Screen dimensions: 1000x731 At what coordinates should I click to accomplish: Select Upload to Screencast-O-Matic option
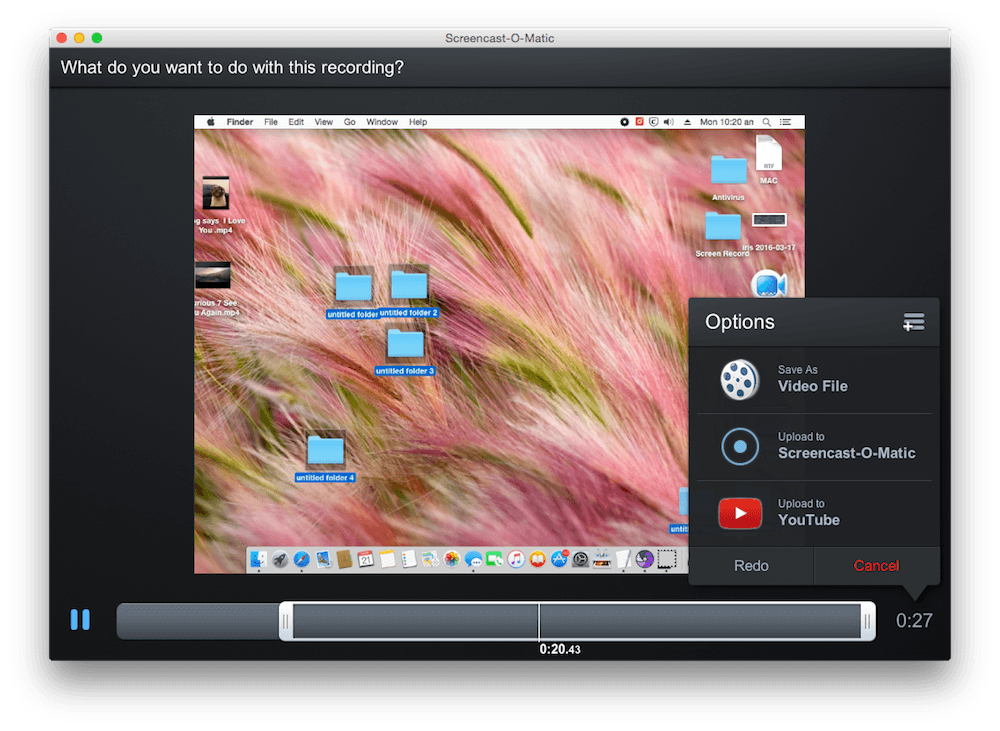pos(814,447)
